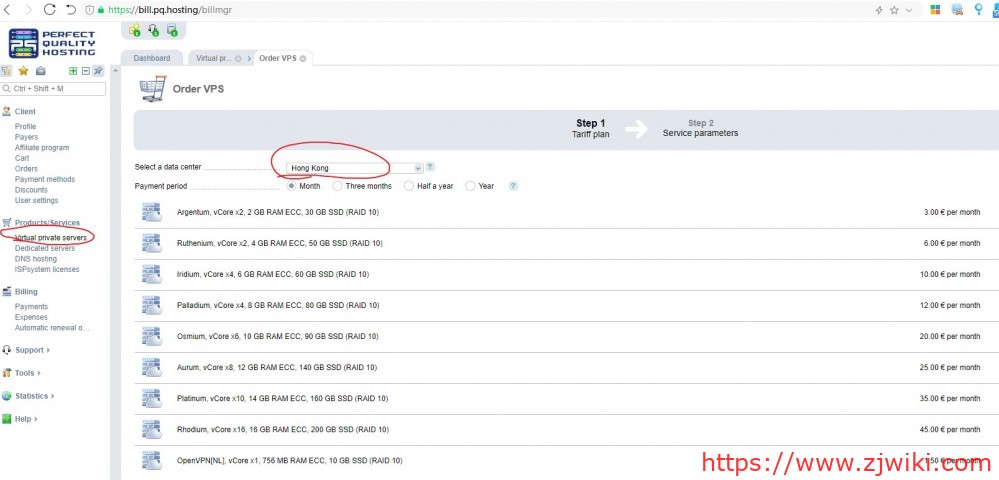Switch to the Dashboard tab
This screenshot has width=999, height=480.
click(151, 58)
